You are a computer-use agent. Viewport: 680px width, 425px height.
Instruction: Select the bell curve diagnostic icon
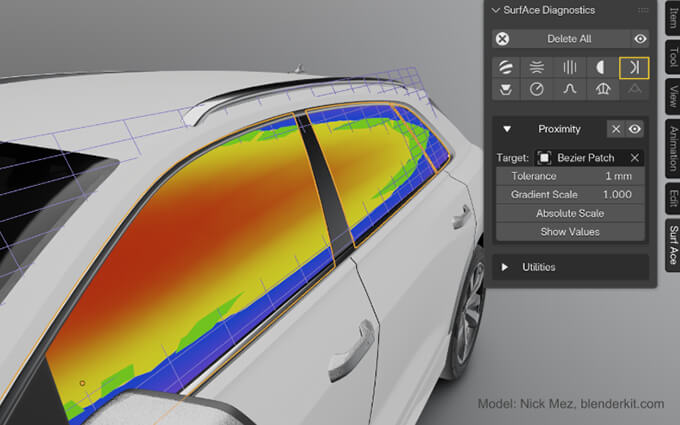point(570,90)
